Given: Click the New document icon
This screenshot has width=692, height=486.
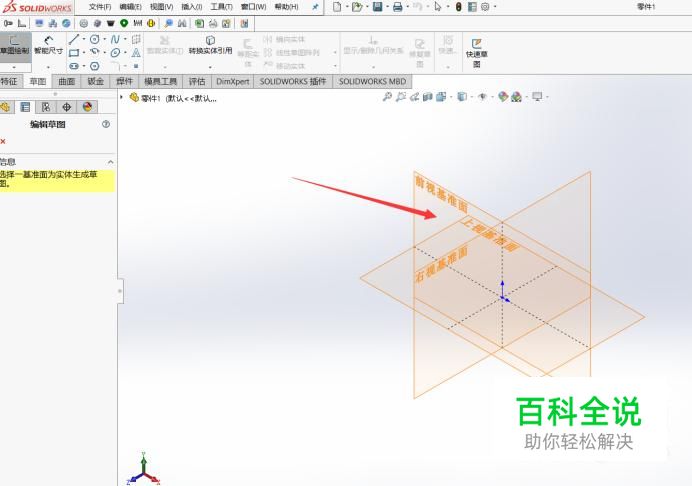Looking at the screenshot, I should tap(337, 7).
